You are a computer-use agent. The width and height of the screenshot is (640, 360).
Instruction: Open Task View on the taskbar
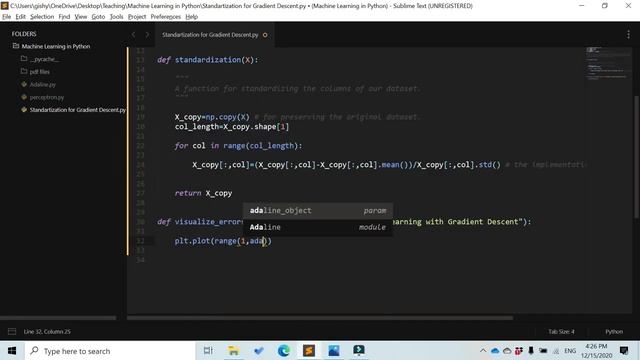click(x=208, y=351)
